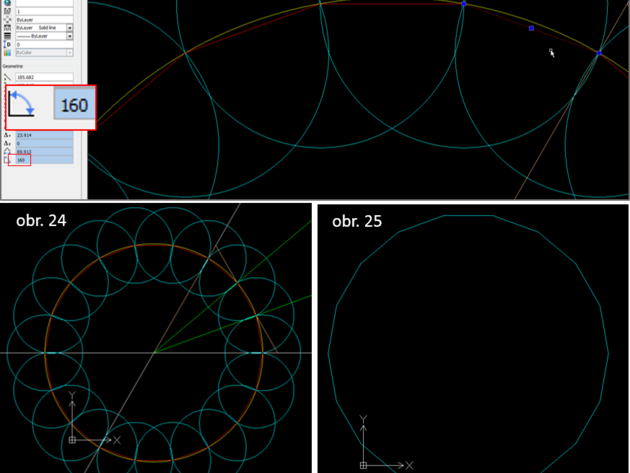Click the linetype scale field showing 1
Screen dimensions: 630x473
44,11
